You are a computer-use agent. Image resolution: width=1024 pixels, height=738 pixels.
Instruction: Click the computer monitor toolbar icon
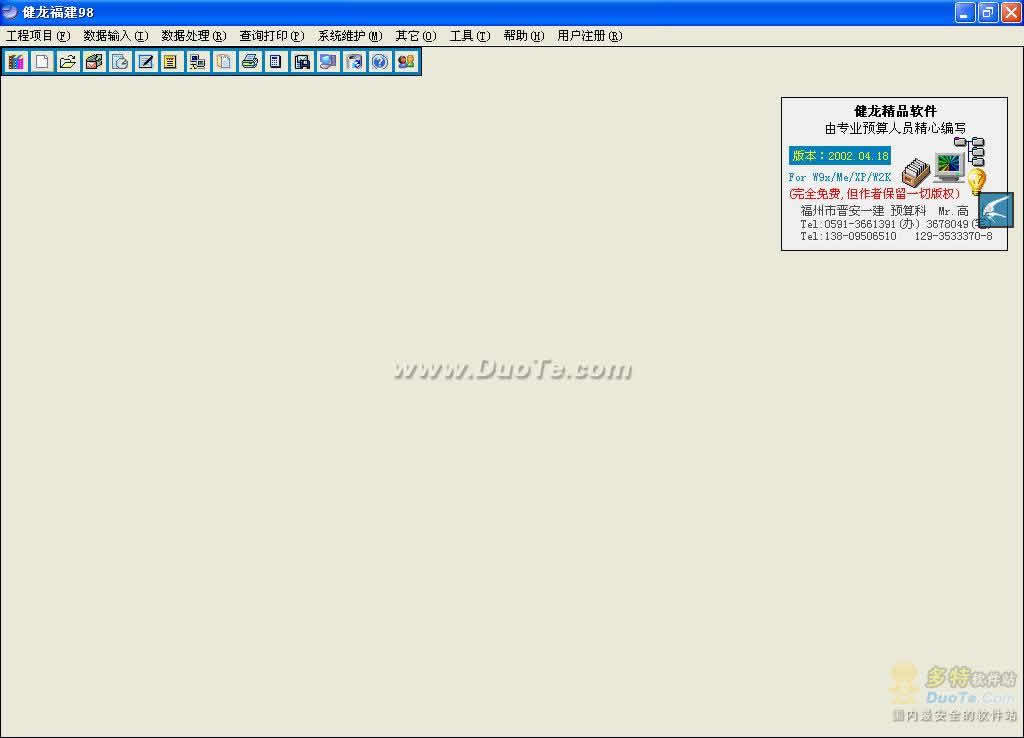[x=328, y=62]
